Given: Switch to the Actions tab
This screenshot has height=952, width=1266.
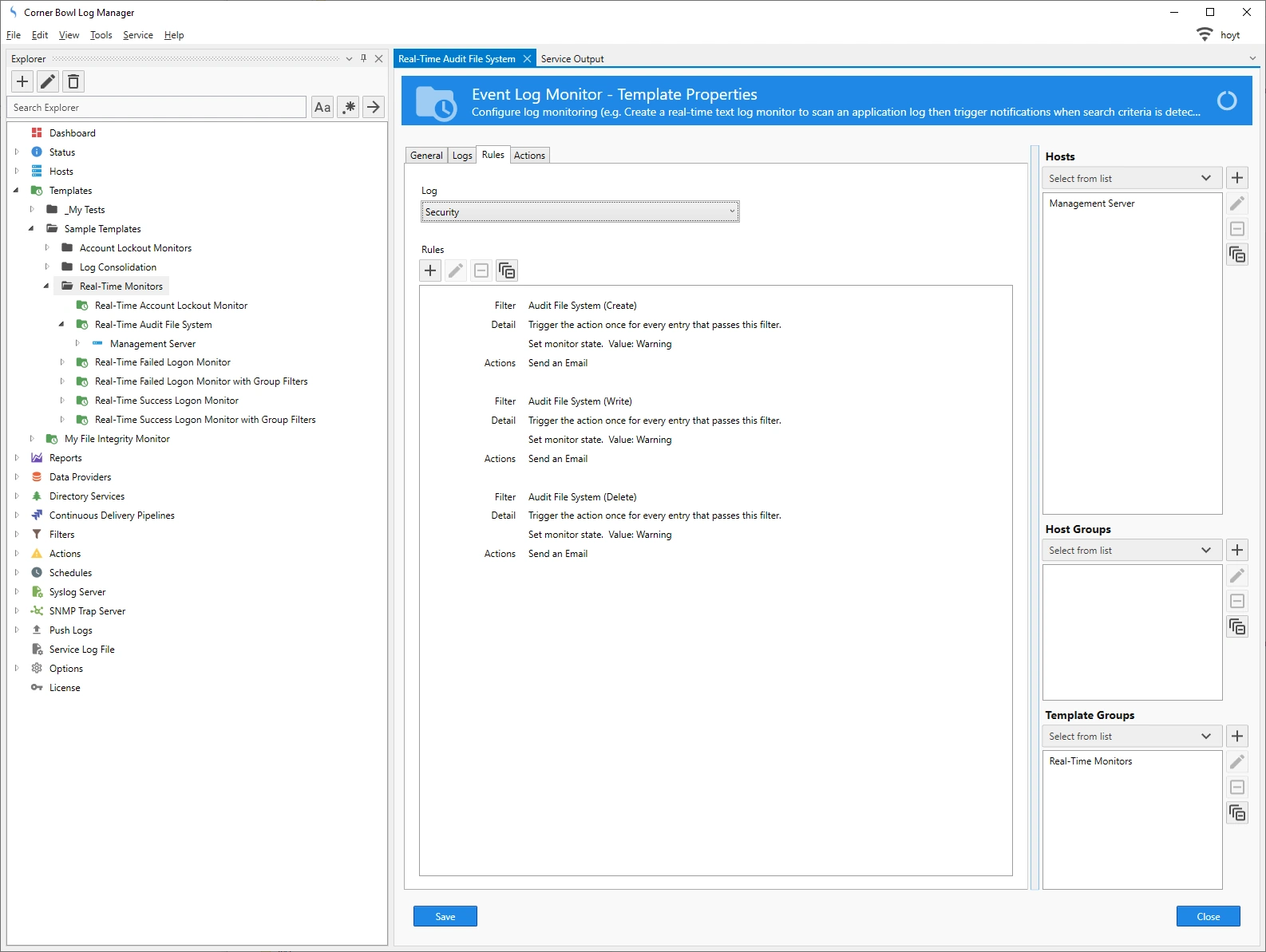Looking at the screenshot, I should tap(529, 156).
